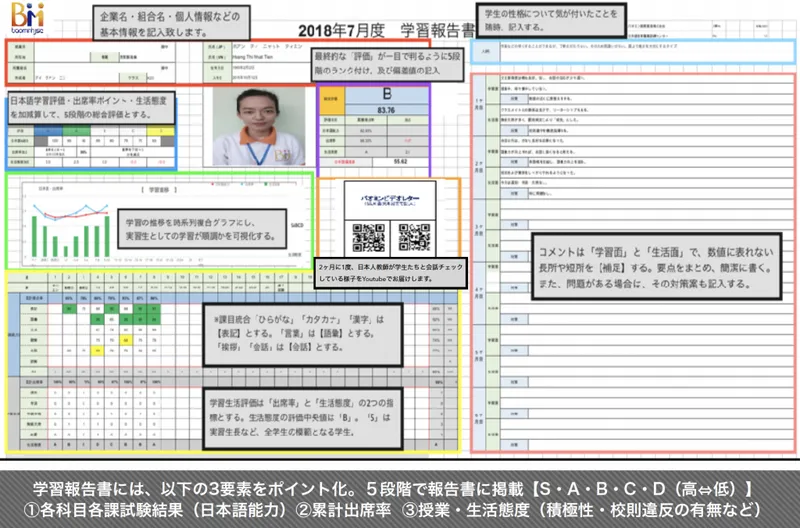Click the Youtube 会話チェック annotation note
This screenshot has height=528, width=800.
coord(390,272)
